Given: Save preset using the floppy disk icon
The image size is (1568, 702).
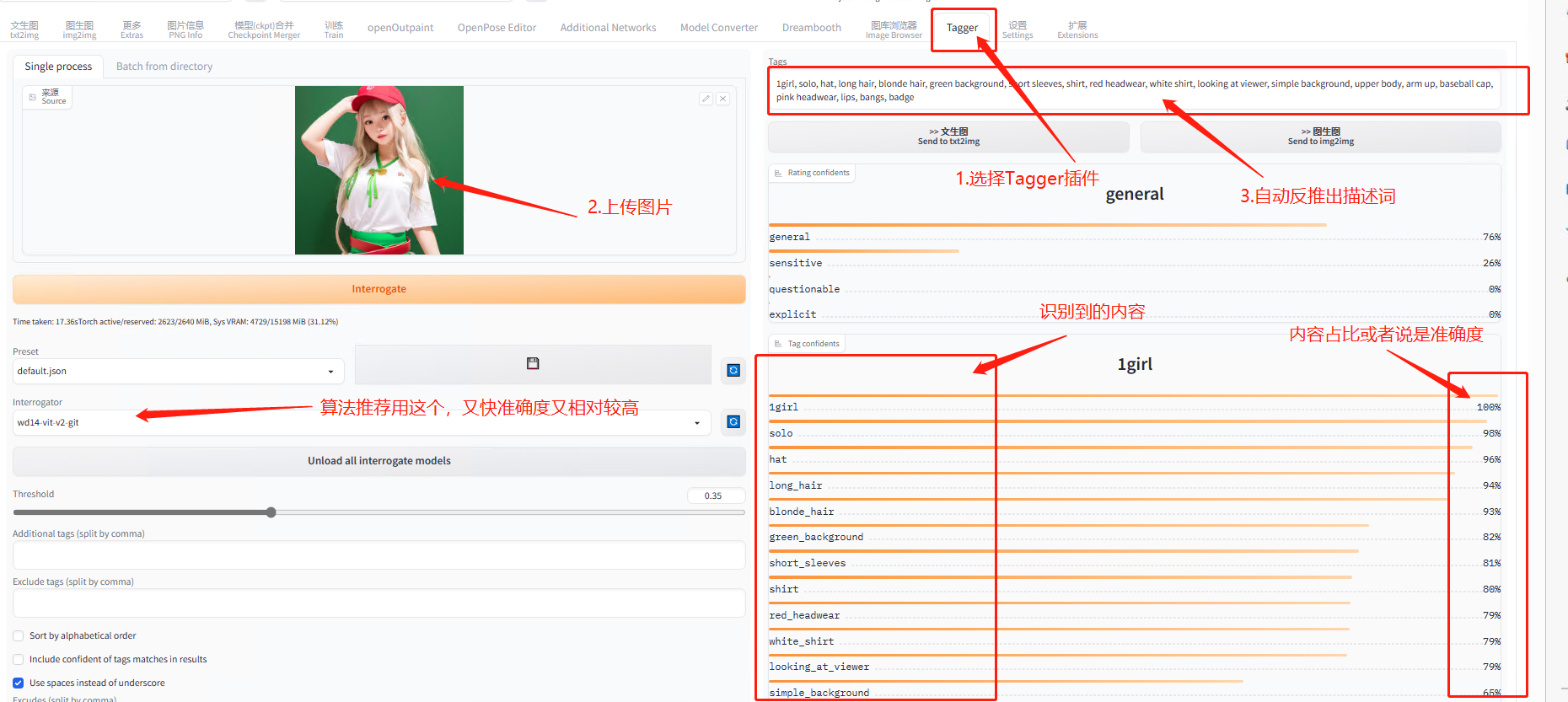Looking at the screenshot, I should pyautogui.click(x=533, y=364).
